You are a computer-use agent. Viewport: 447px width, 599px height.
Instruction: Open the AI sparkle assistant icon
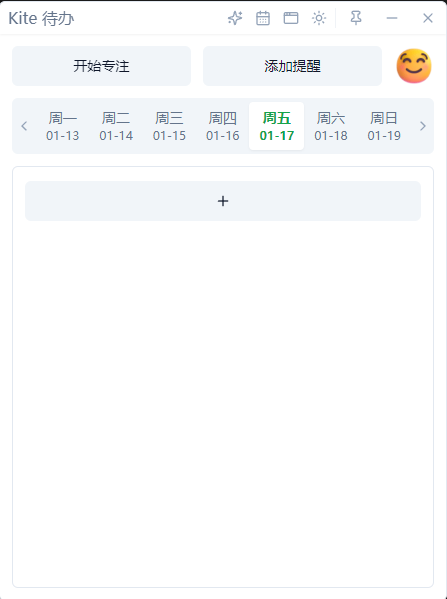235,18
